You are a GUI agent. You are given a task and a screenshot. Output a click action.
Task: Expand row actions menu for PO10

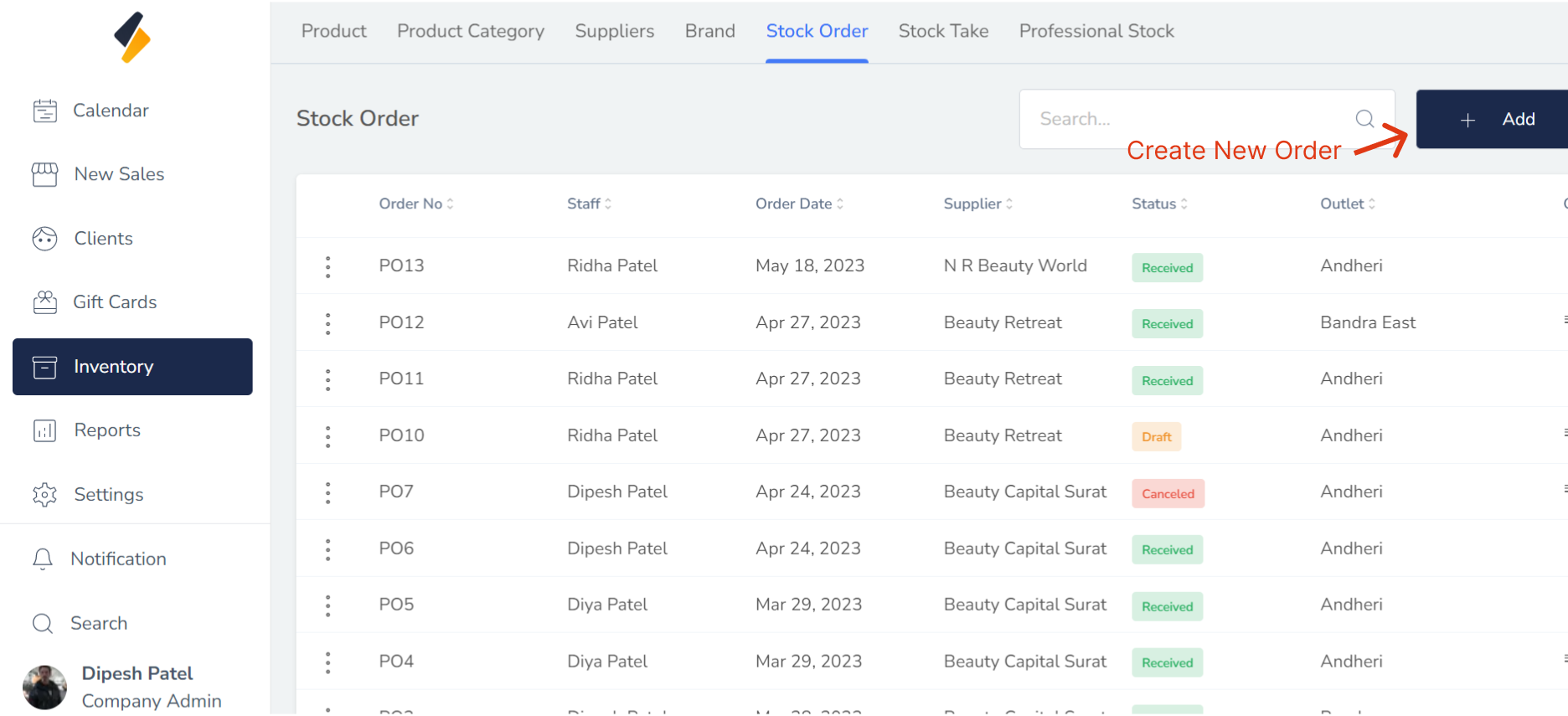coord(328,436)
